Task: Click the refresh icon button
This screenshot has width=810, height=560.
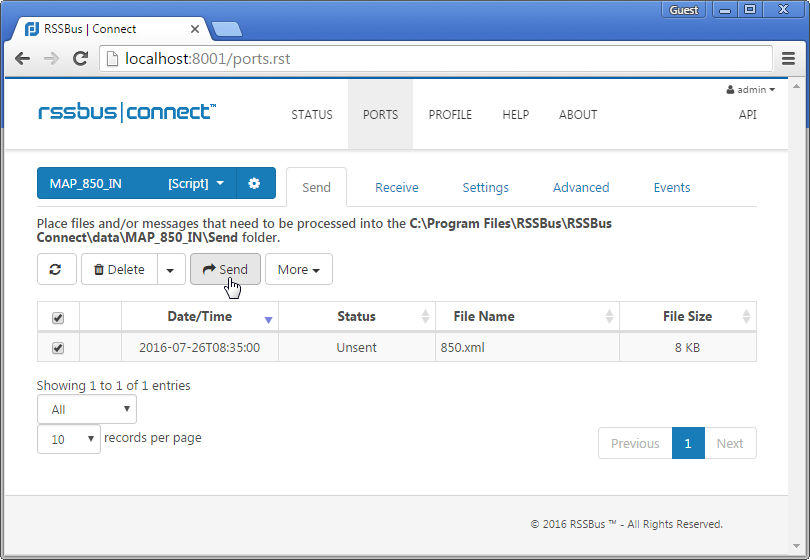Action: tap(56, 269)
